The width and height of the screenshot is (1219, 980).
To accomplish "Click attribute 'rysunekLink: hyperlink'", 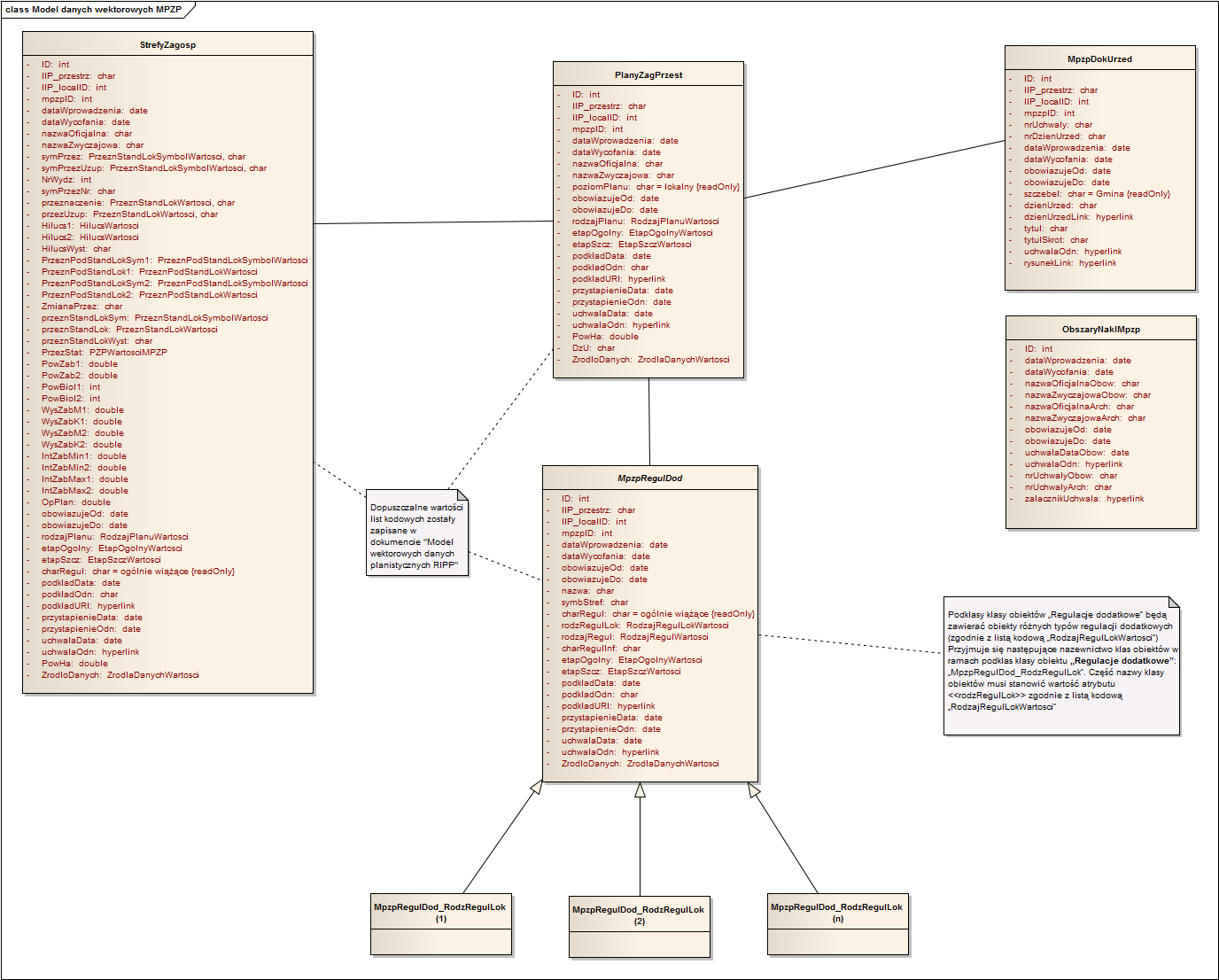I will [1070, 263].
